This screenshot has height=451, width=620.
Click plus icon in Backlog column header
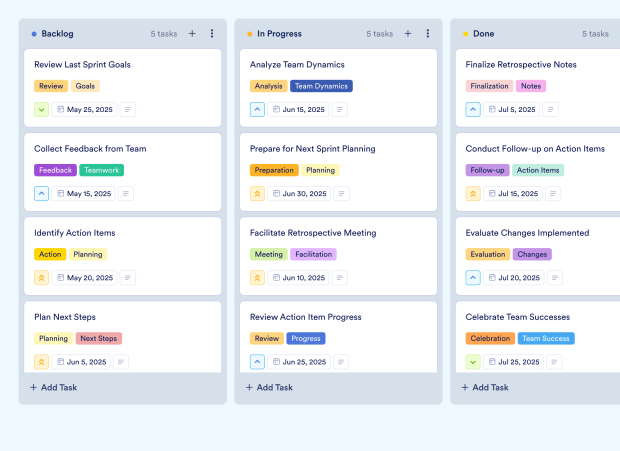192,33
